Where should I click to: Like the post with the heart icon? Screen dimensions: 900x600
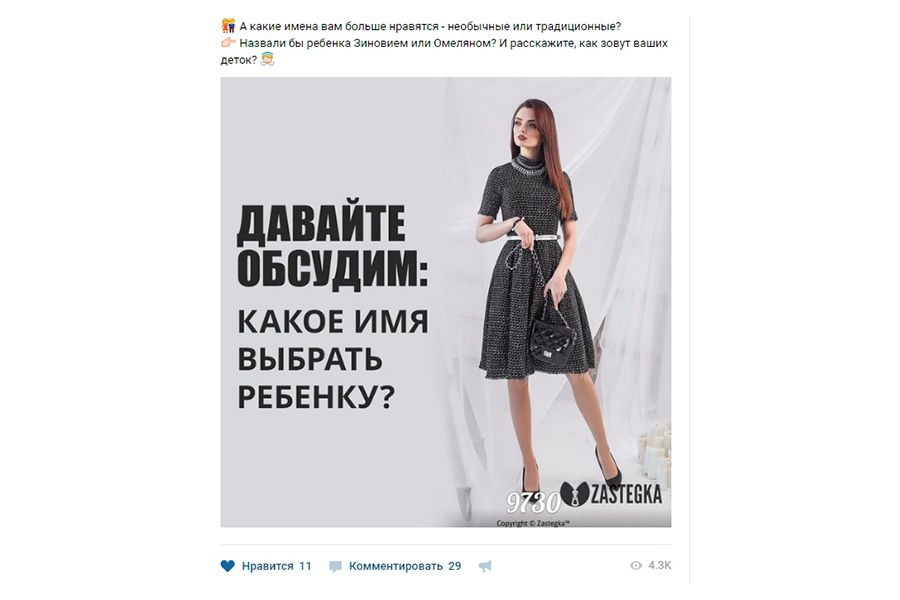[x=227, y=566]
